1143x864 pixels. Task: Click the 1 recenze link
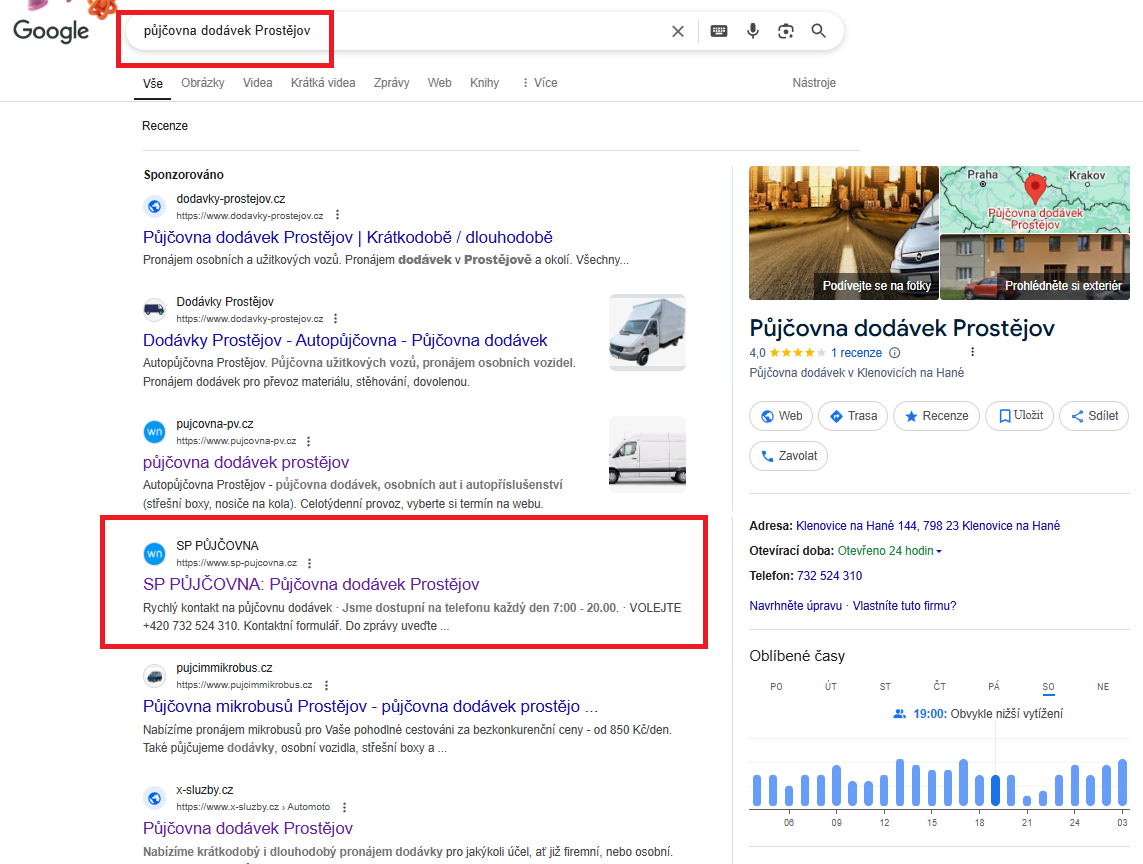click(857, 353)
